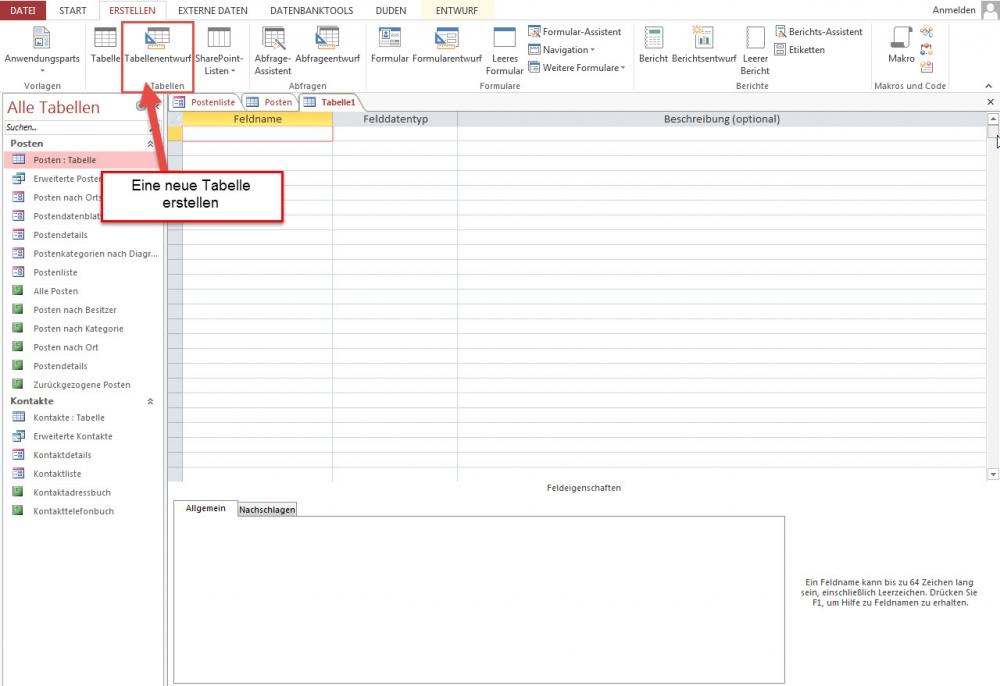Viewport: 1000px width, 686px height.
Task: Select Posten : Tabelle in navigation
Action: [x=83, y=159]
